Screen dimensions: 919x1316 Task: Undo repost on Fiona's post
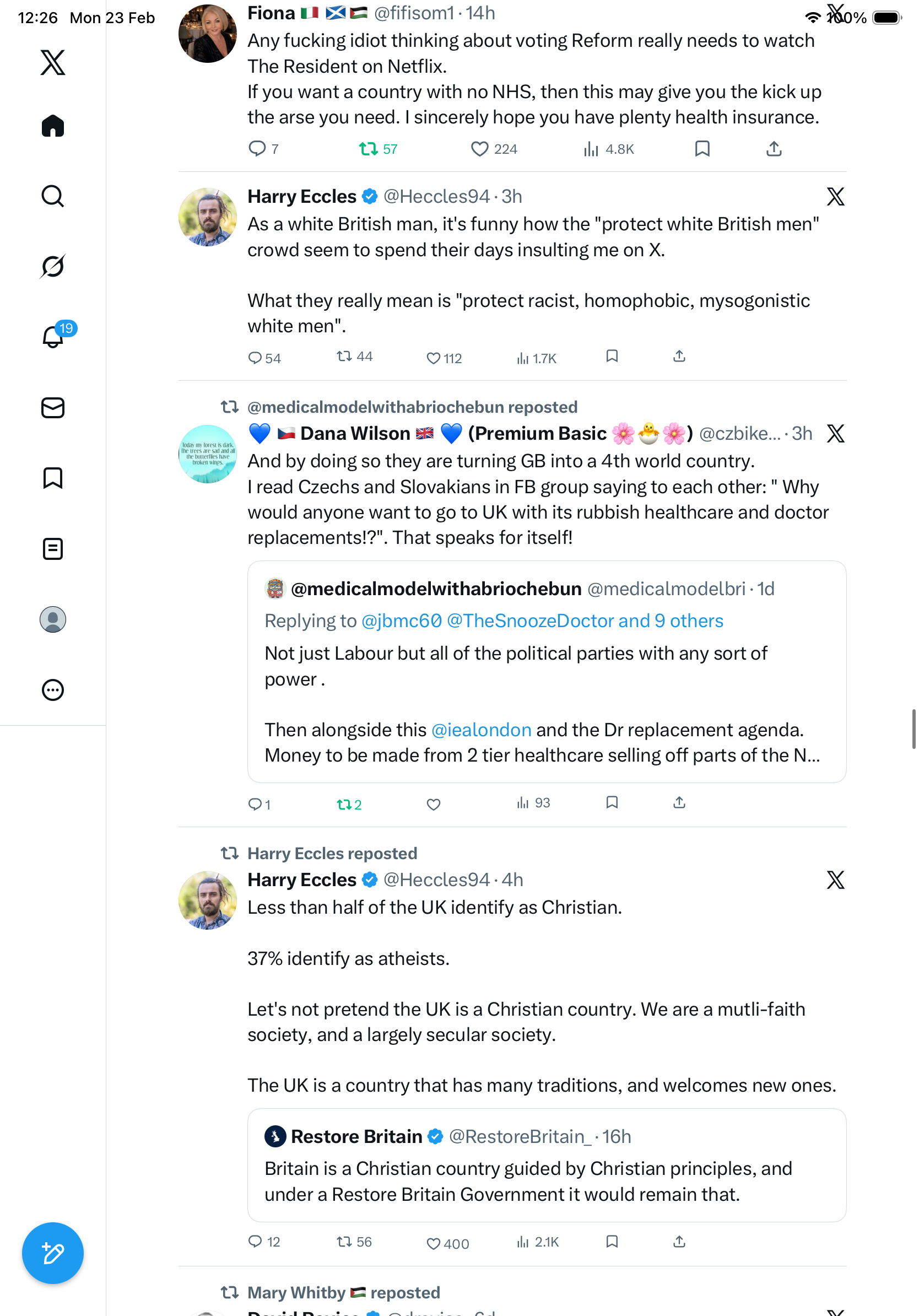click(x=368, y=149)
